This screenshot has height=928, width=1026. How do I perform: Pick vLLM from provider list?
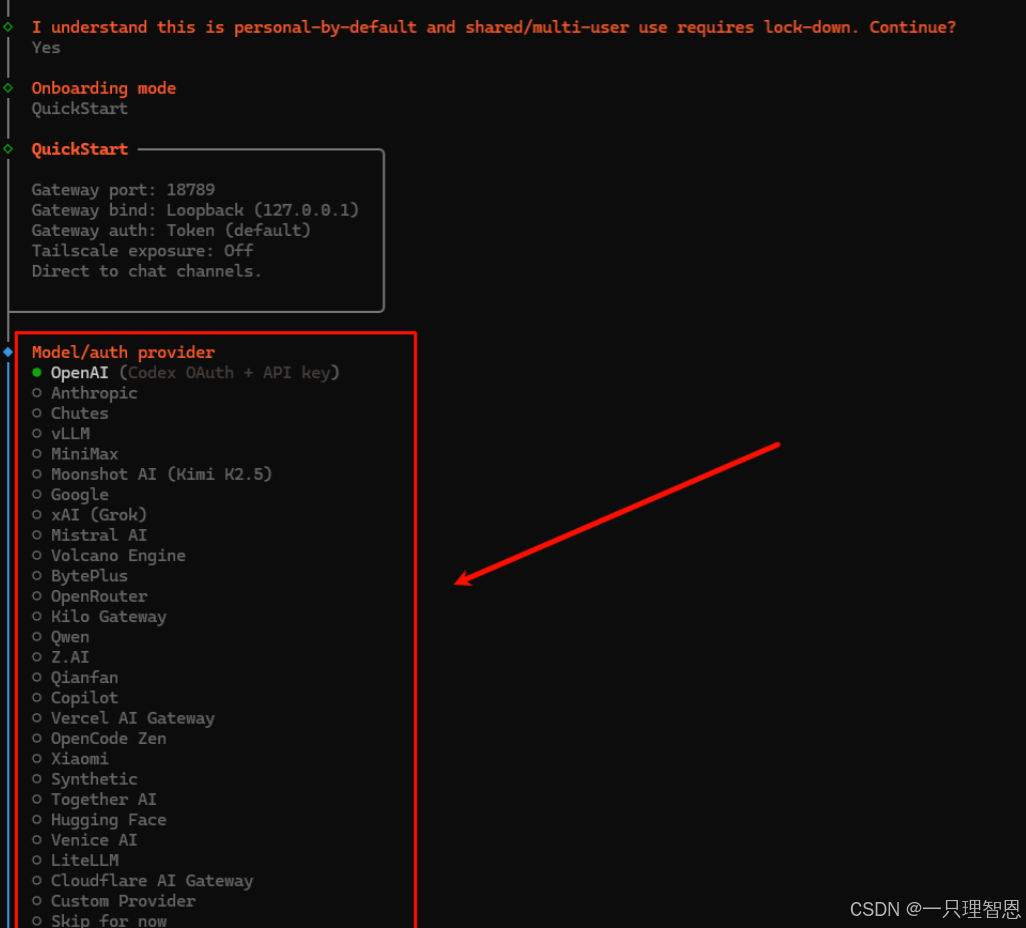61,433
